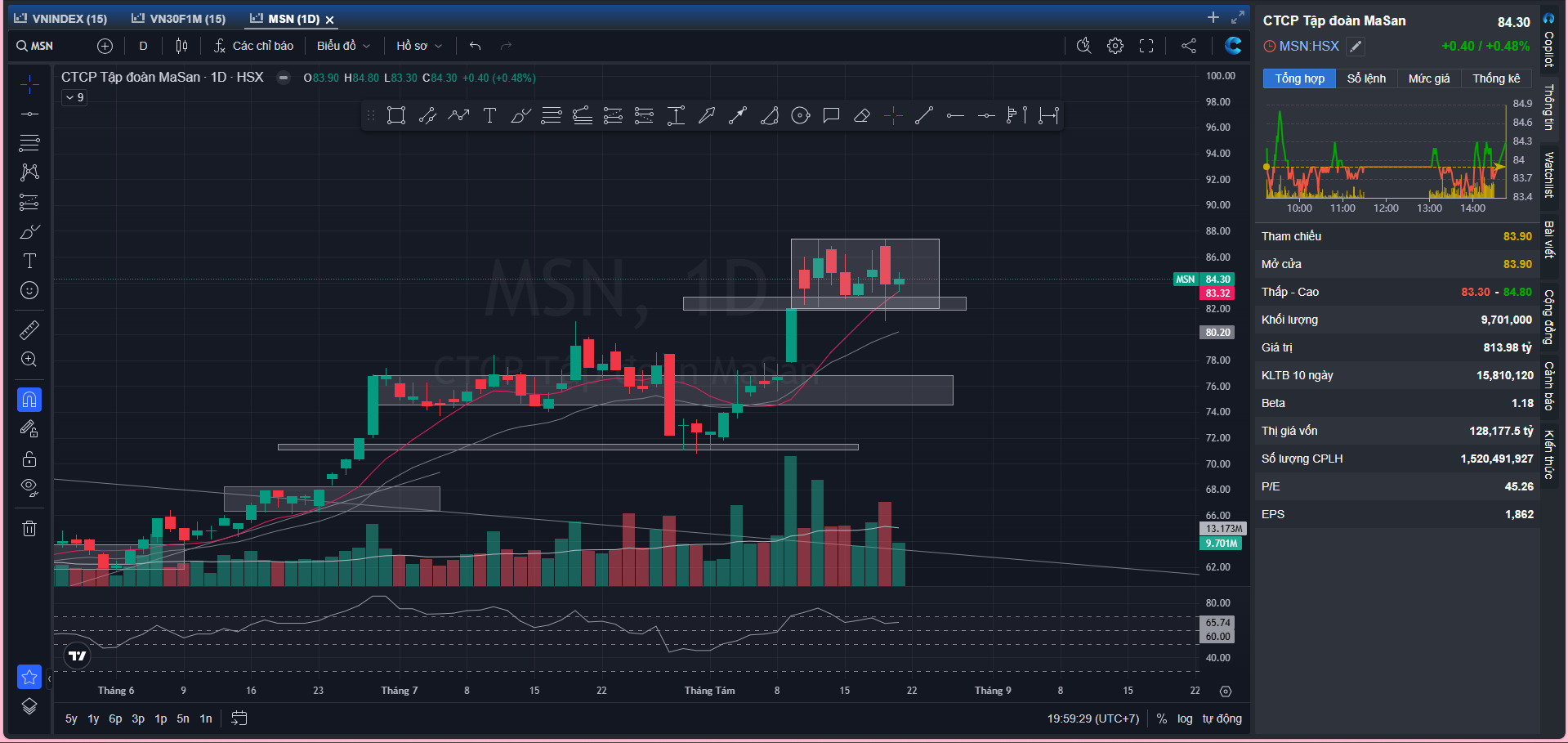Close the MSN (1D) chart tab
This screenshot has height=743, width=1568.
(330, 20)
